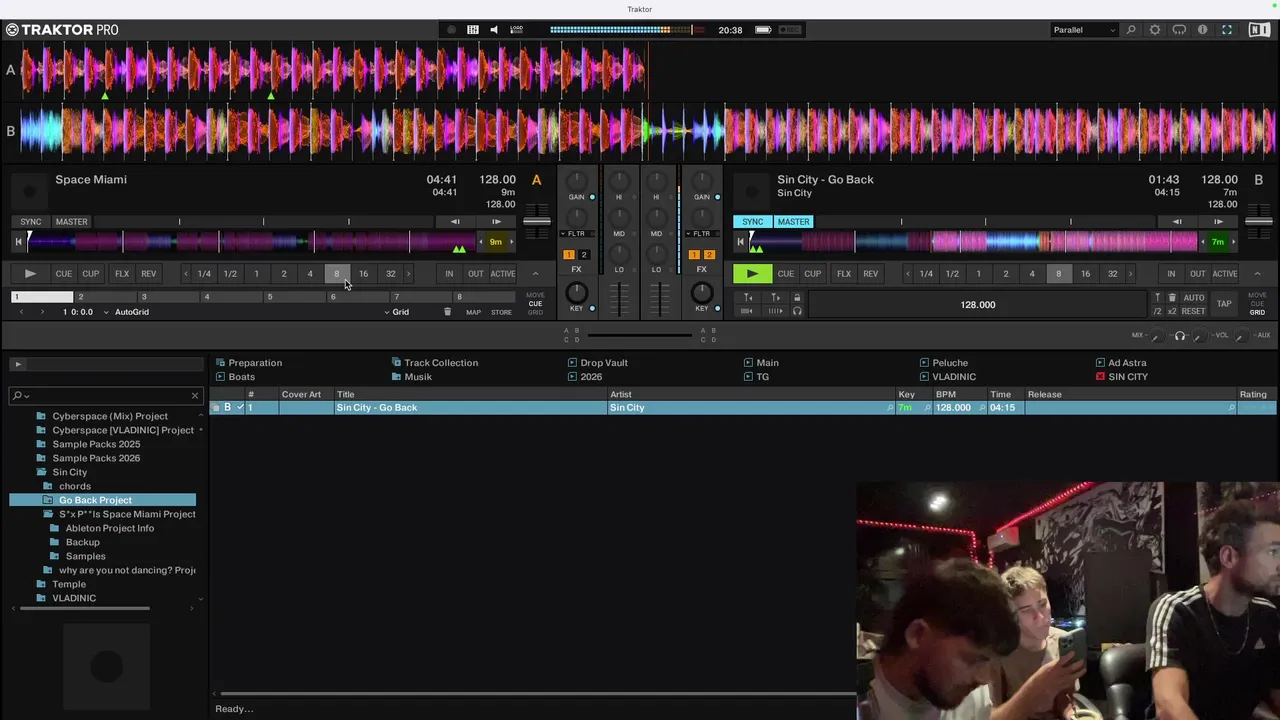This screenshot has height=720, width=1280.
Task: Click the battery indicator in header
Action: coord(763,30)
